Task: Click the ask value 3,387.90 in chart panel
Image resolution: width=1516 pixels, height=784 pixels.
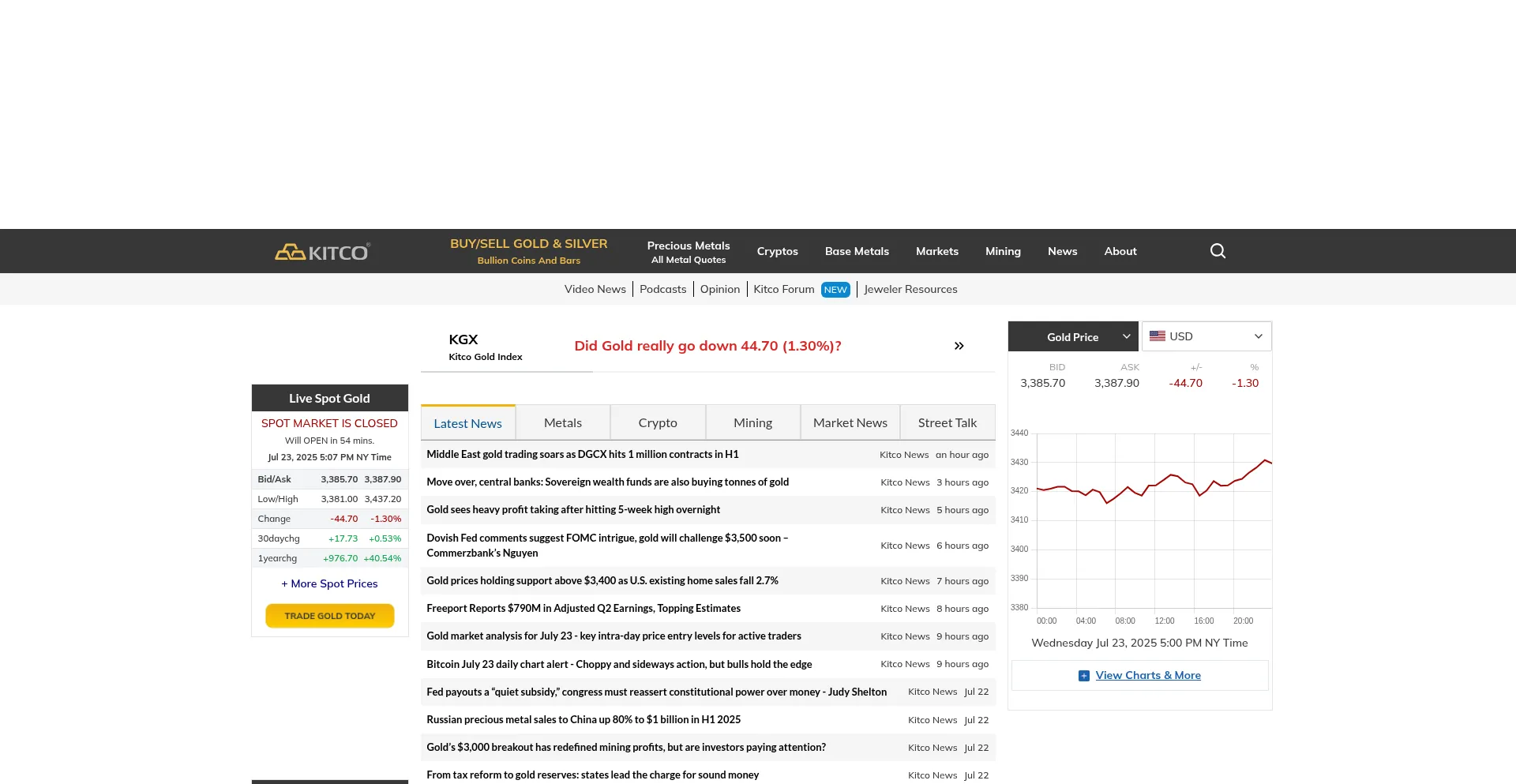Action: 1116,384
